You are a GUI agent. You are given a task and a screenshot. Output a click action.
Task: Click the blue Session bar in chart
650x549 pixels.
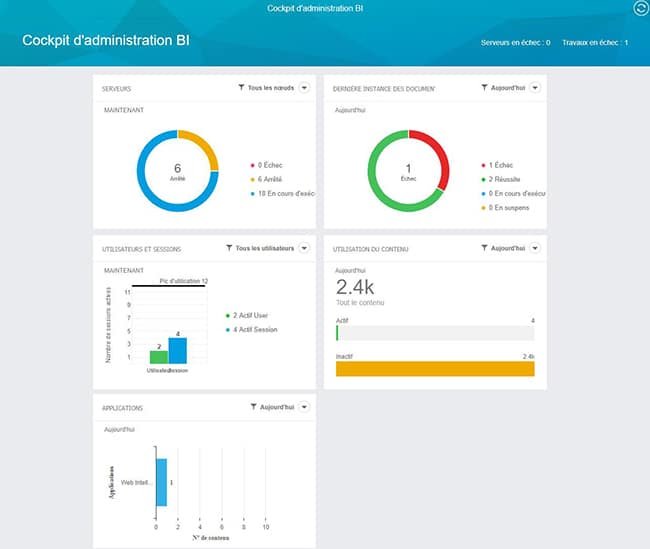[177, 351]
